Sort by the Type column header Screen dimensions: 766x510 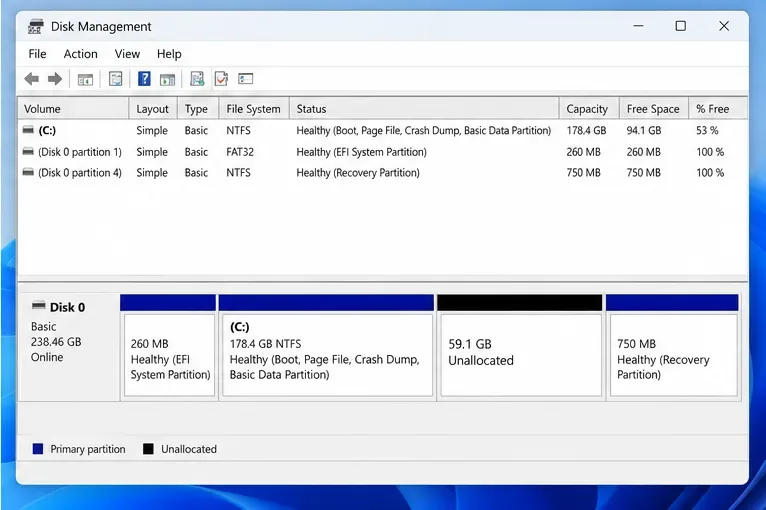coord(198,108)
